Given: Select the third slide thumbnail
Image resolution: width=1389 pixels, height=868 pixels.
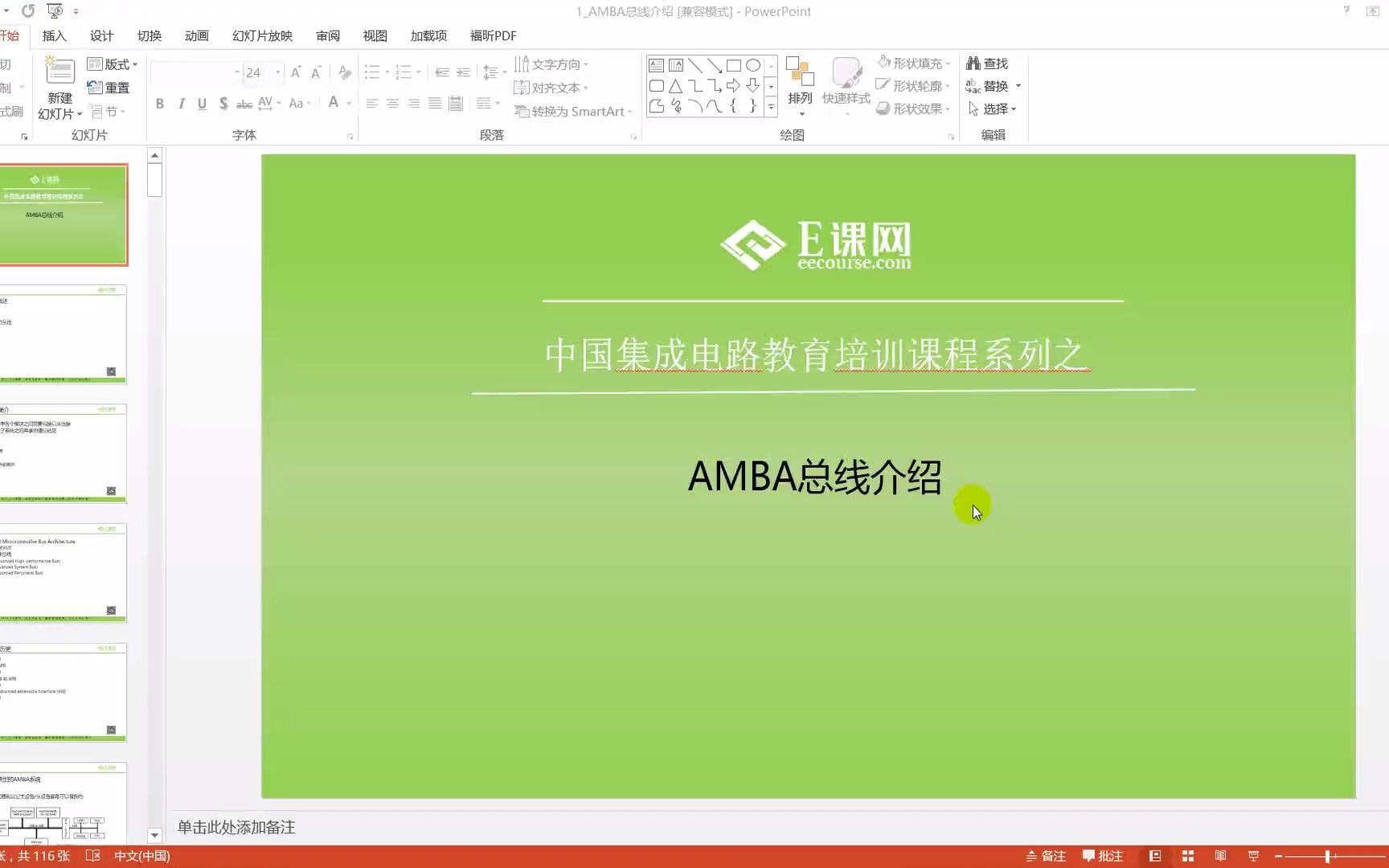Looking at the screenshot, I should [x=63, y=454].
